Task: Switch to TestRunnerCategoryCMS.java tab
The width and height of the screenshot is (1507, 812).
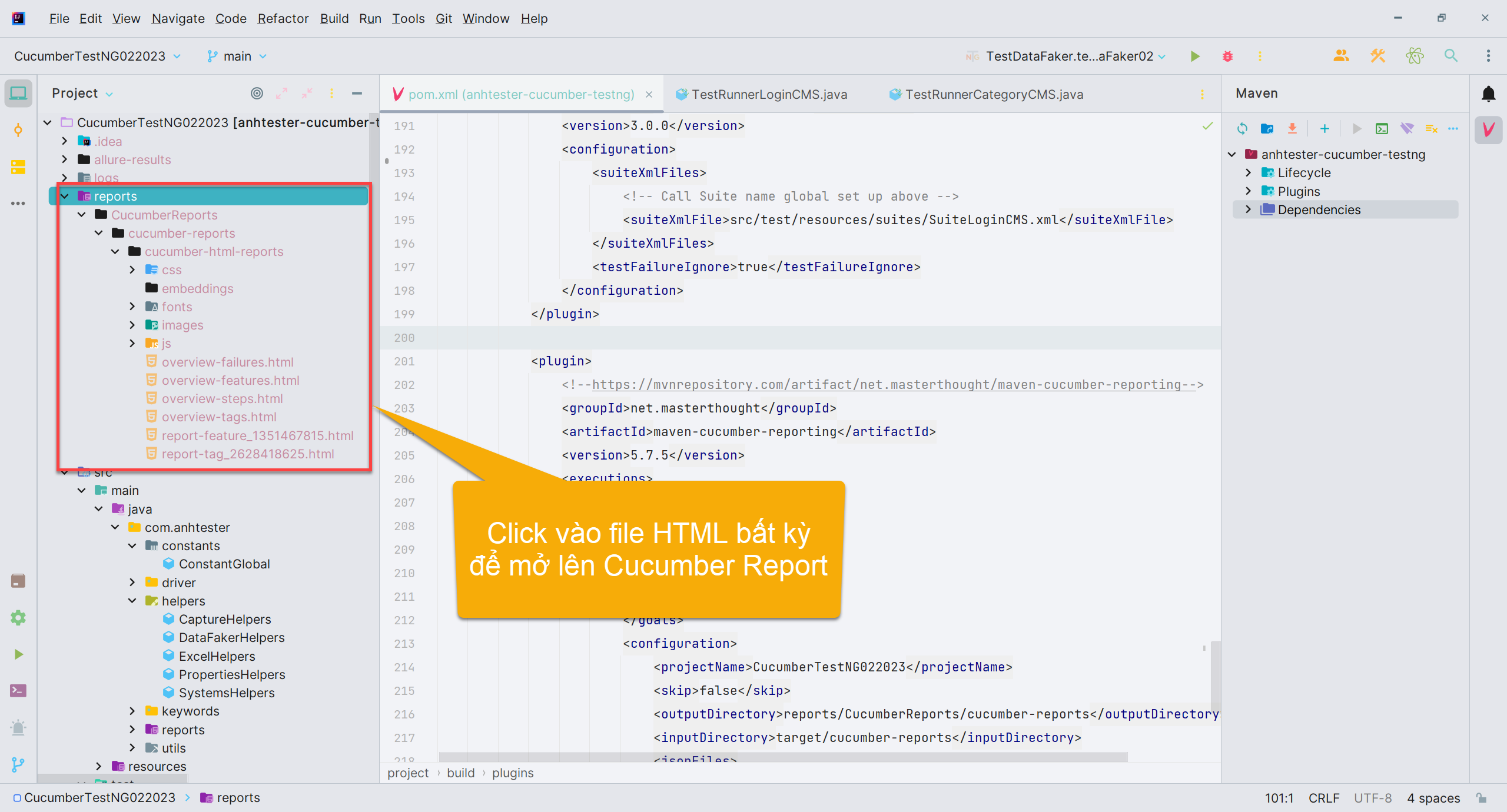Action: tap(986, 94)
